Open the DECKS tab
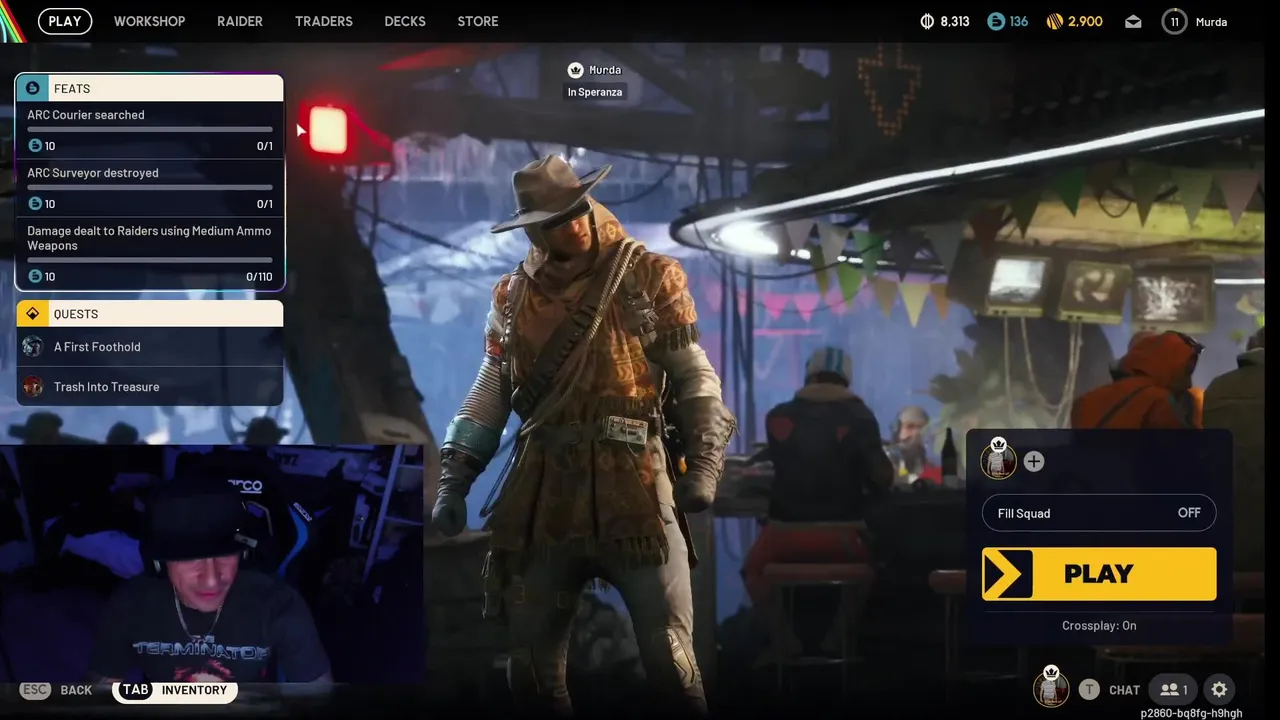 [405, 21]
